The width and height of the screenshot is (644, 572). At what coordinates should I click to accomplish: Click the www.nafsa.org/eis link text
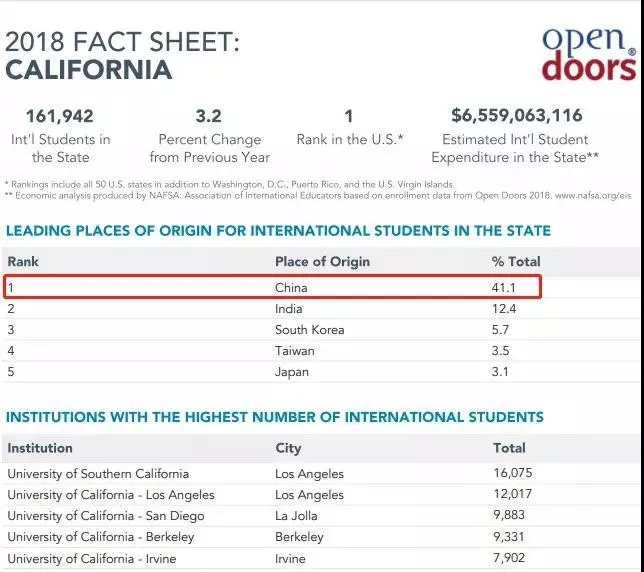coord(593,195)
